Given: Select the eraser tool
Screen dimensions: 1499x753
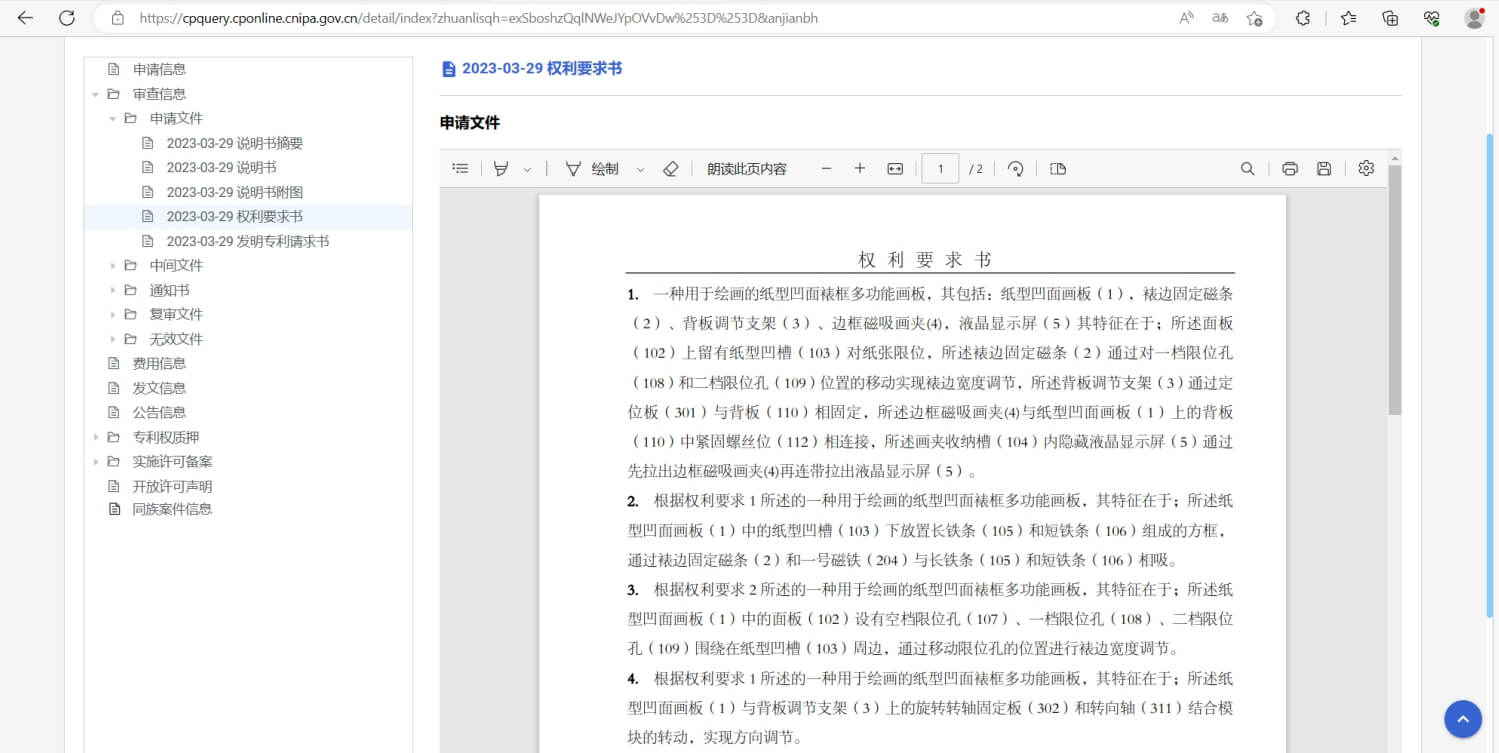Looking at the screenshot, I should pos(671,169).
